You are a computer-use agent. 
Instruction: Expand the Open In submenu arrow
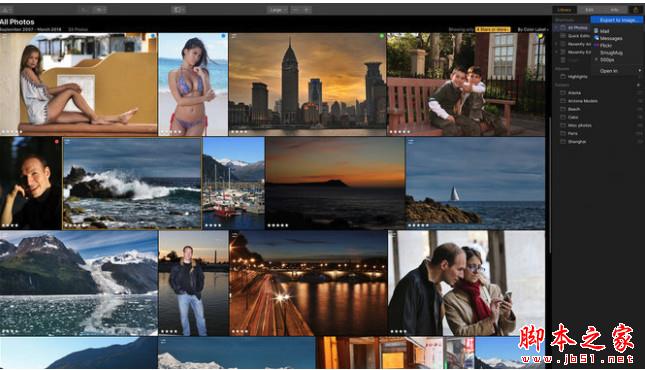(x=639, y=70)
